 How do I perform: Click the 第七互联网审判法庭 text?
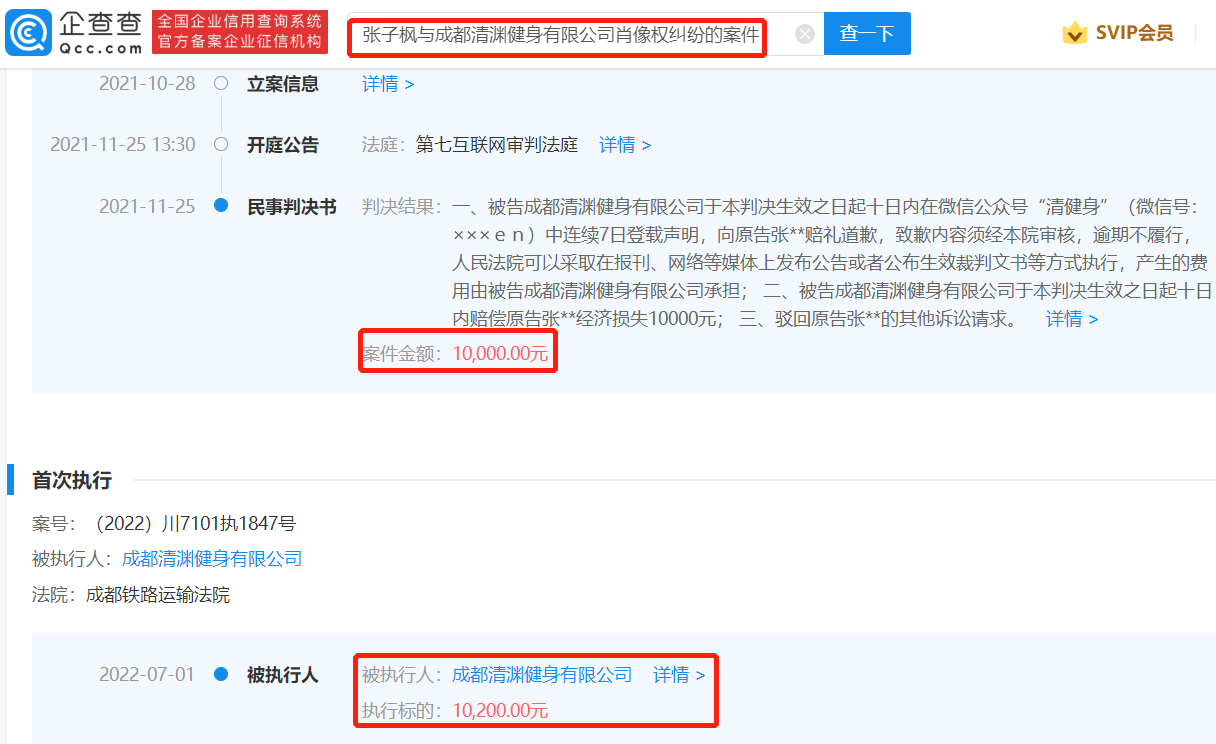point(497,145)
